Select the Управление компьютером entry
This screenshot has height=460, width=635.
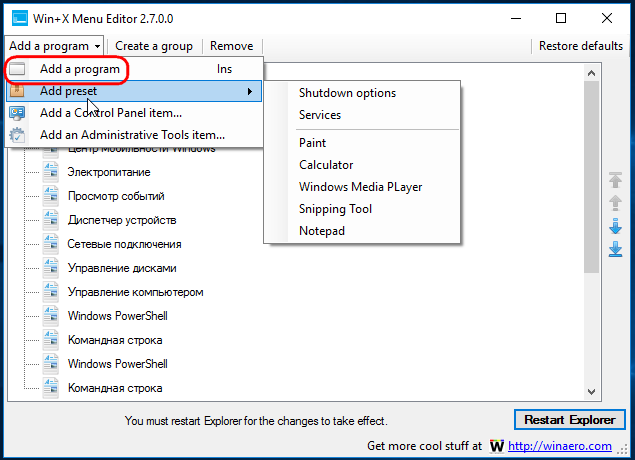tap(135, 292)
